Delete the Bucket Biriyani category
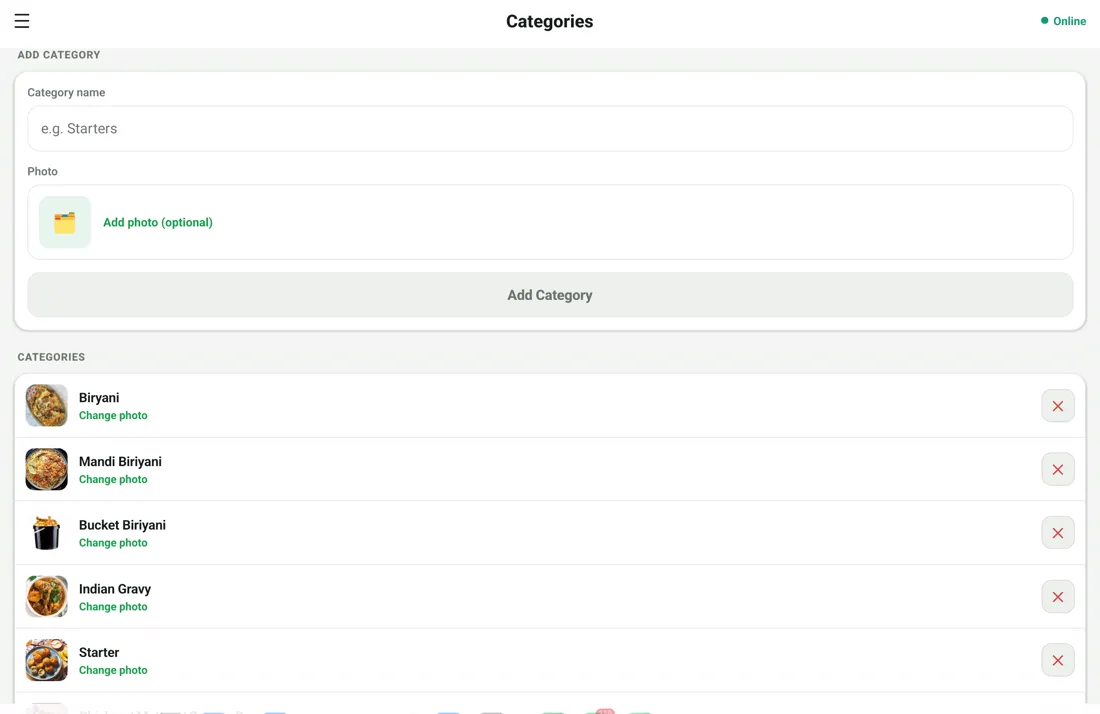1100x714 pixels. tap(1058, 533)
